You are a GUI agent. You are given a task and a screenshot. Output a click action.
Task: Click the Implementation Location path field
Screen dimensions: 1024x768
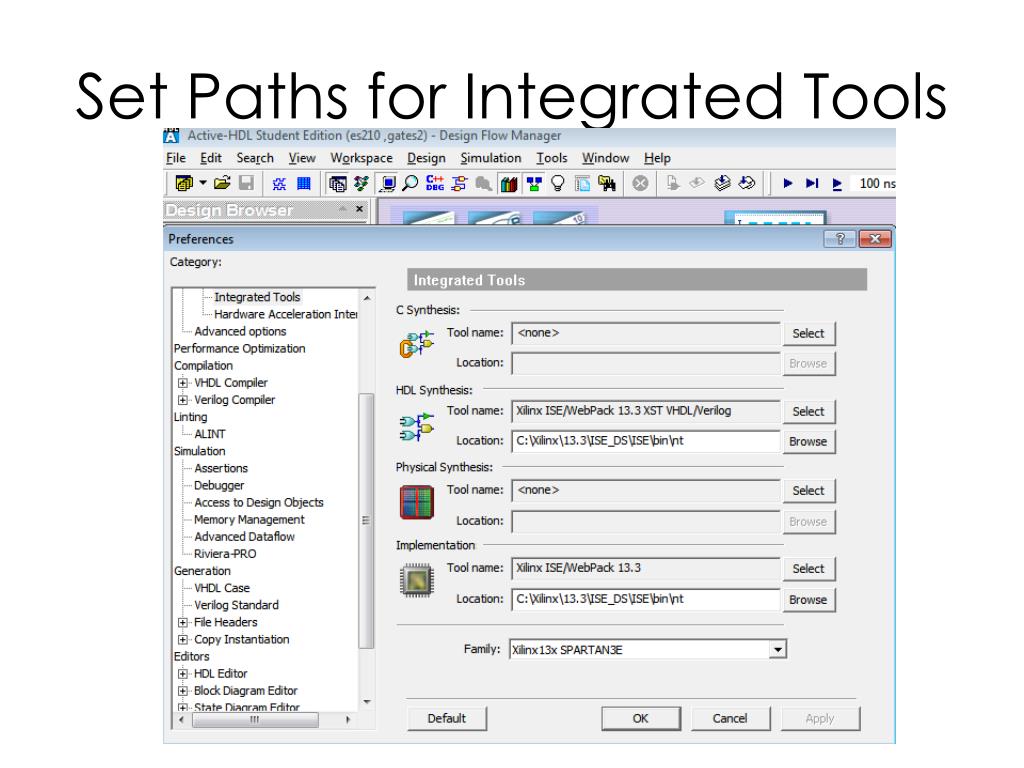pyautogui.click(x=646, y=599)
